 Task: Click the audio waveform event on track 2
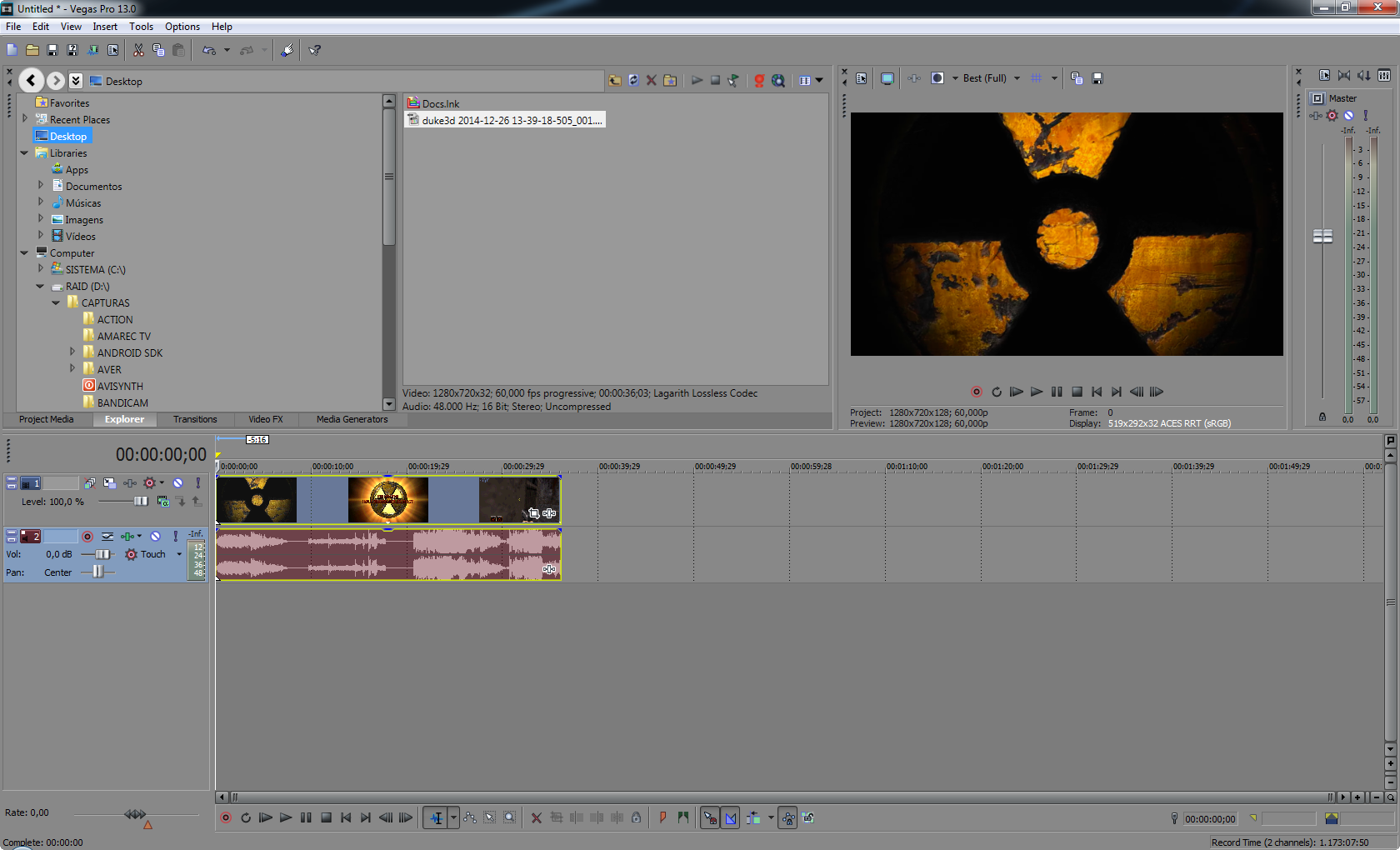pyautogui.click(x=388, y=555)
